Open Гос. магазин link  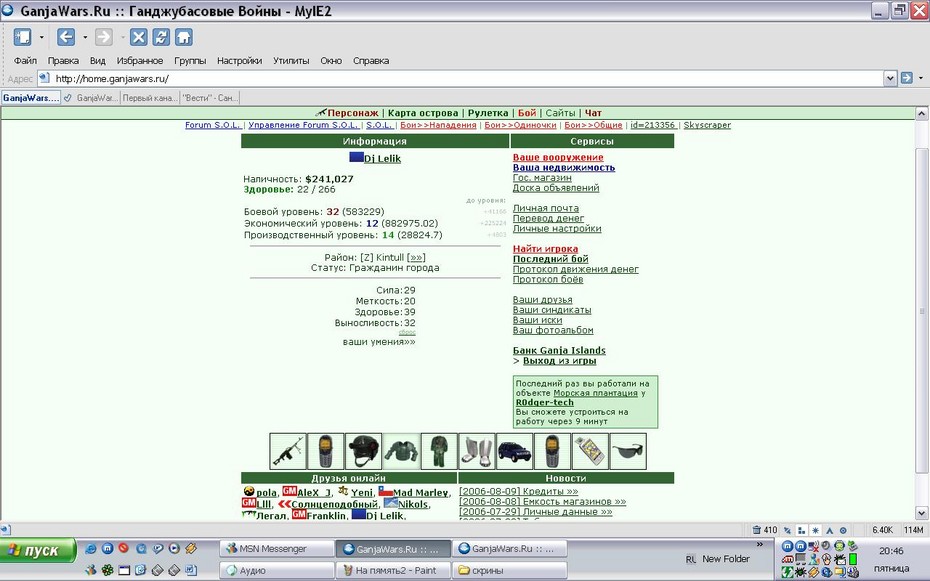pyautogui.click(x=542, y=177)
